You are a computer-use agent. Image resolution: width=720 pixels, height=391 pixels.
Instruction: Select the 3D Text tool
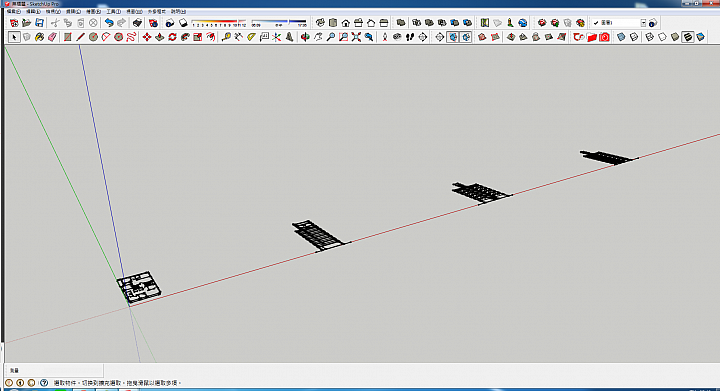[x=289, y=37]
